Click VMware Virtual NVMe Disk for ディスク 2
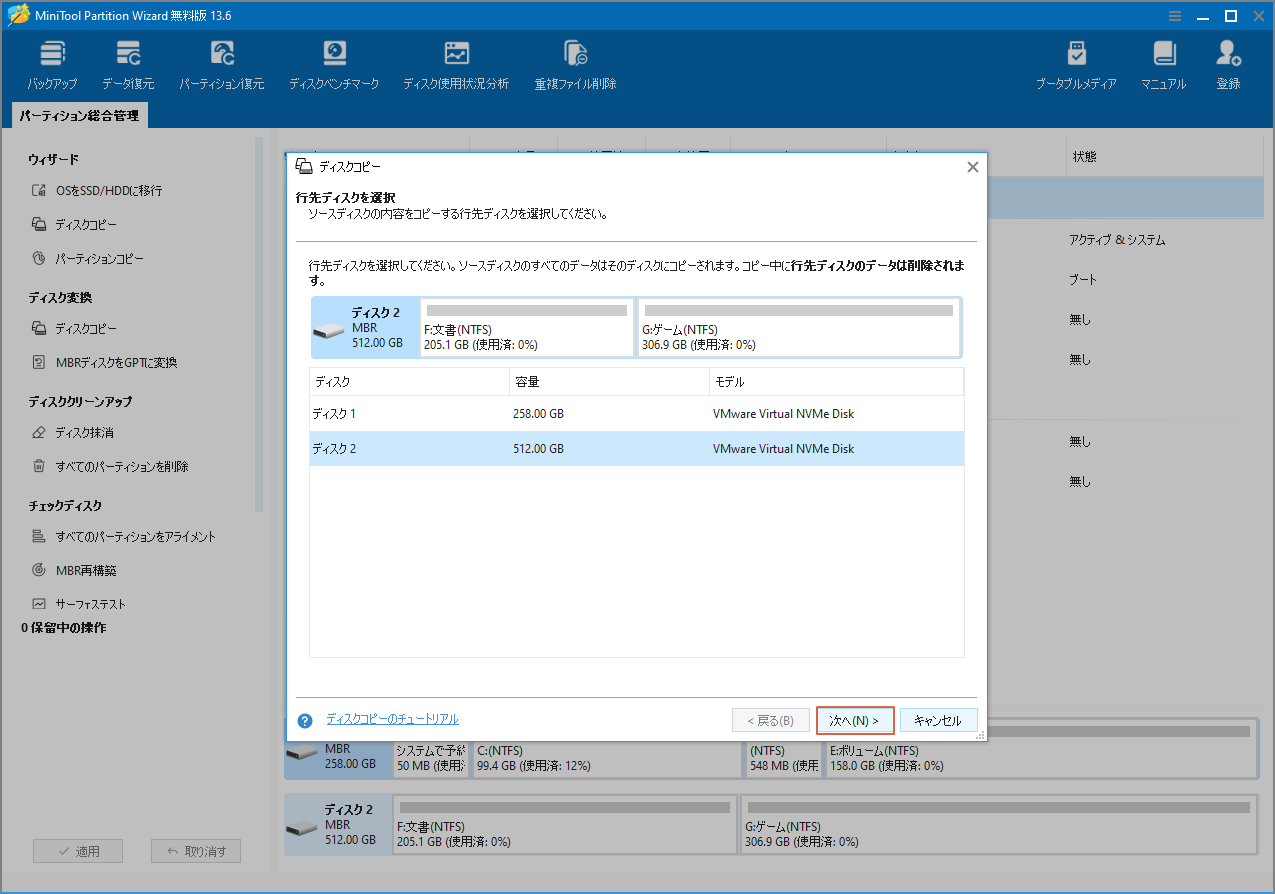 click(x=784, y=449)
